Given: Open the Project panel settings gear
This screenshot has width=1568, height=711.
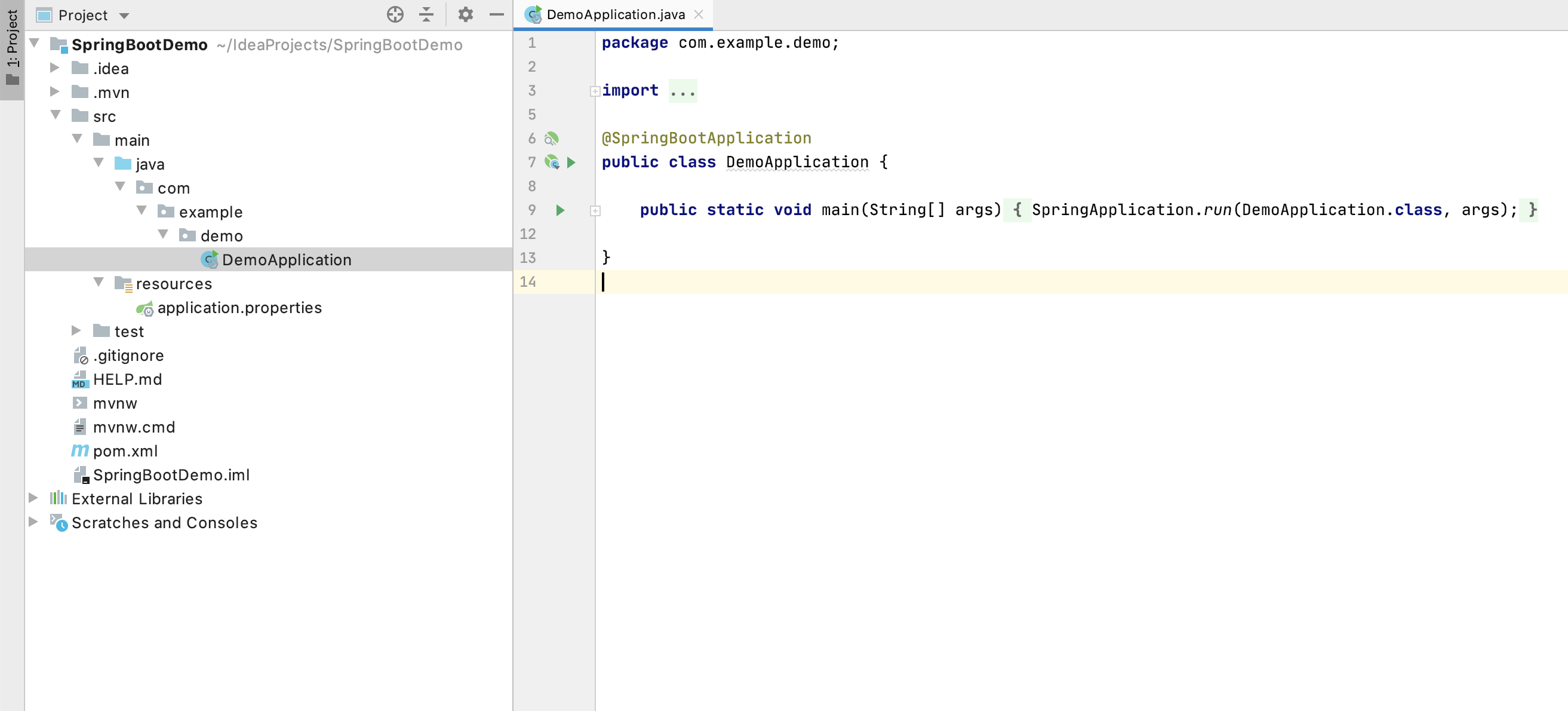Looking at the screenshot, I should pos(466,14).
